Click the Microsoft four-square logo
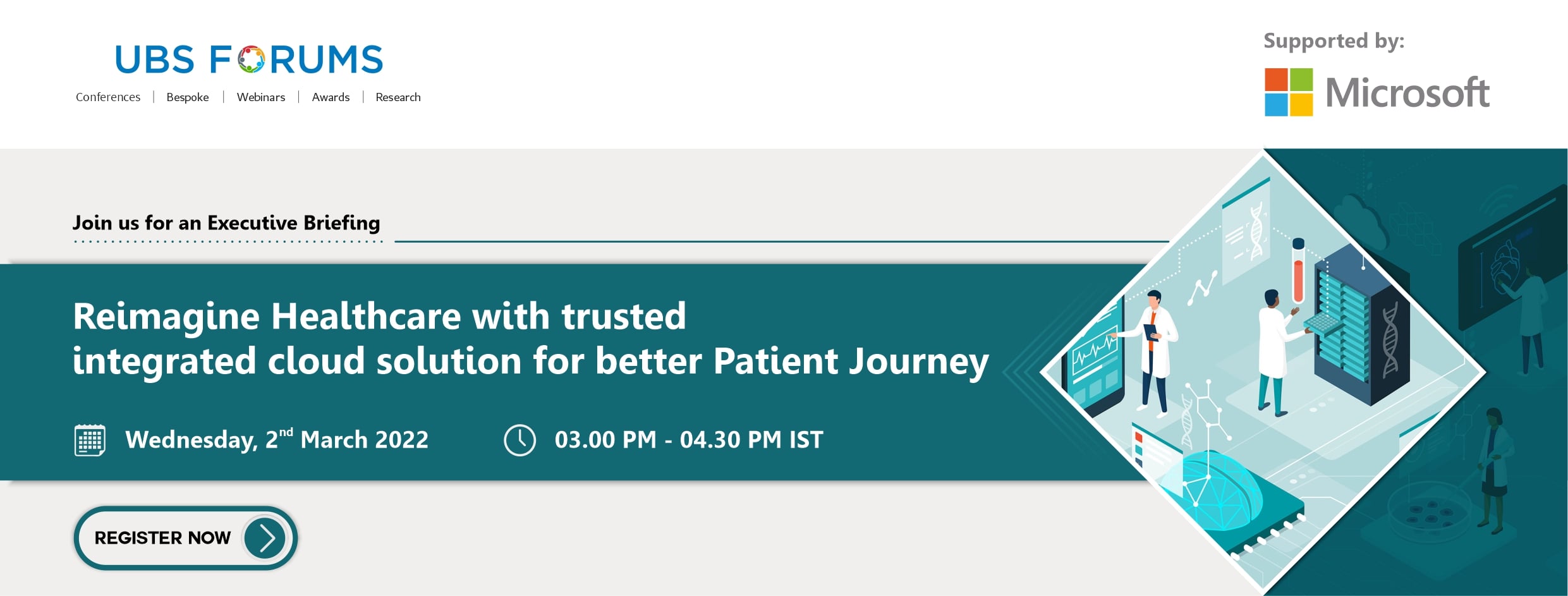Screen dimensions: 1568x596 1289,92
